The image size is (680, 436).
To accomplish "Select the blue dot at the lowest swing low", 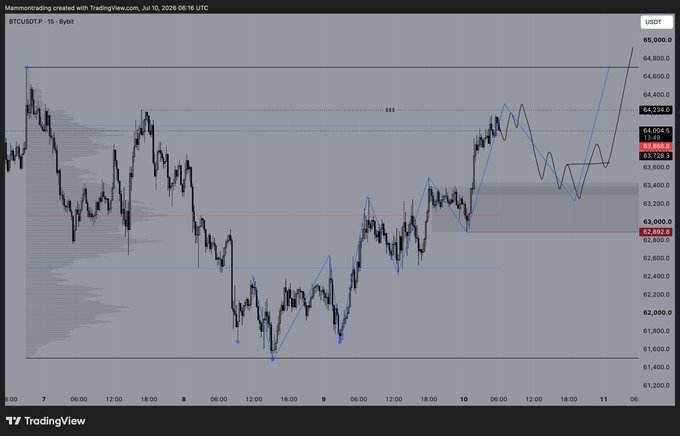I will click(x=272, y=359).
